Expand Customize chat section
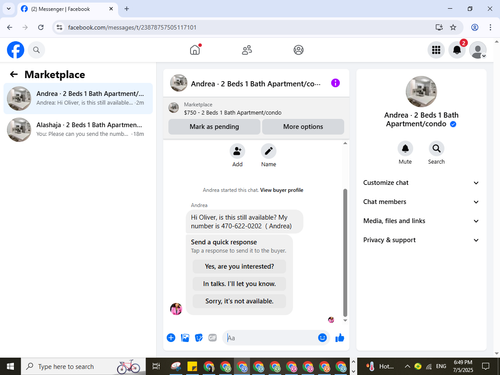The width and height of the screenshot is (500, 375). click(421, 183)
